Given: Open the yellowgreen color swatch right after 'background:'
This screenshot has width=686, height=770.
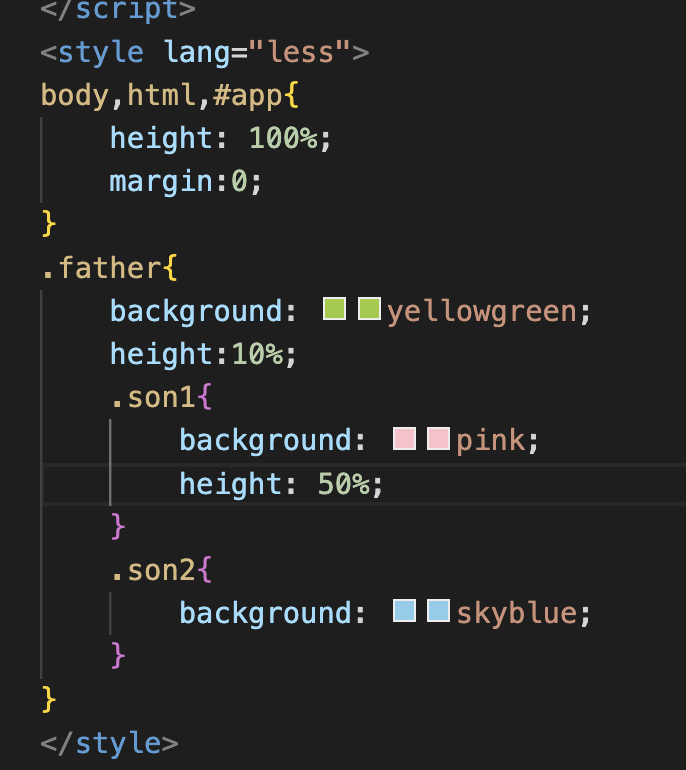Looking at the screenshot, I should [x=334, y=309].
